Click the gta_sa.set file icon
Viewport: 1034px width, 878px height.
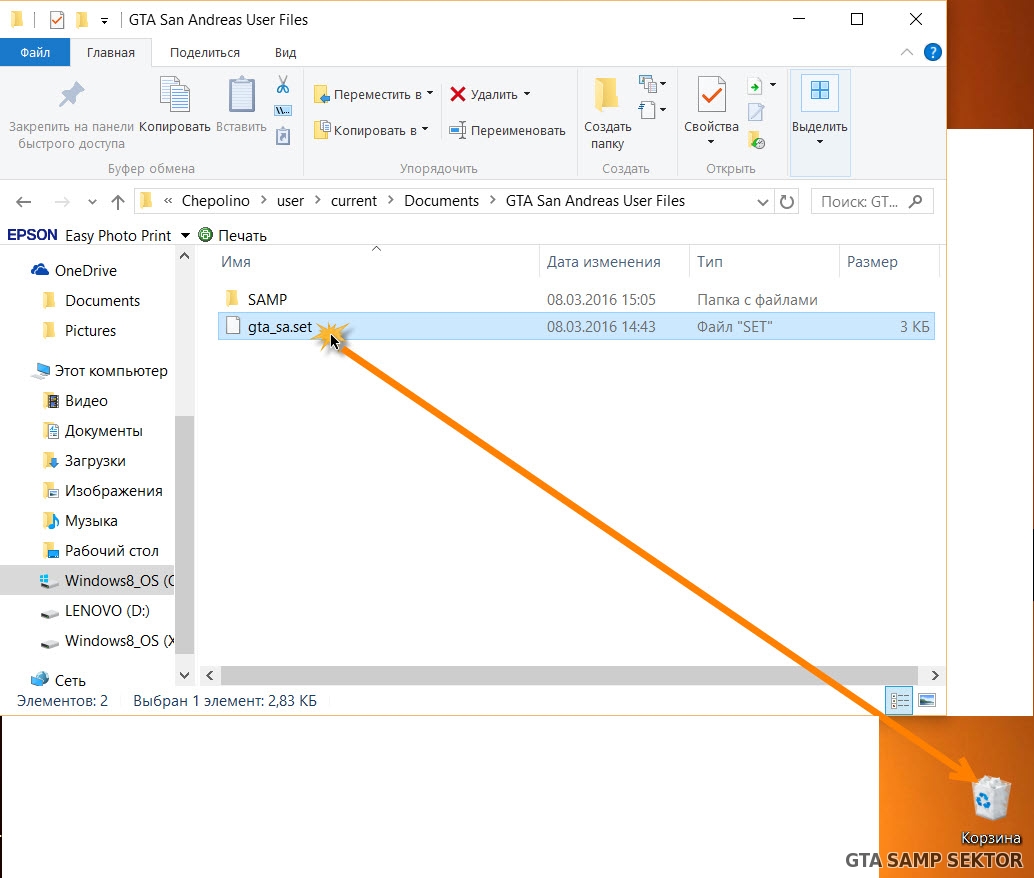[x=233, y=326]
